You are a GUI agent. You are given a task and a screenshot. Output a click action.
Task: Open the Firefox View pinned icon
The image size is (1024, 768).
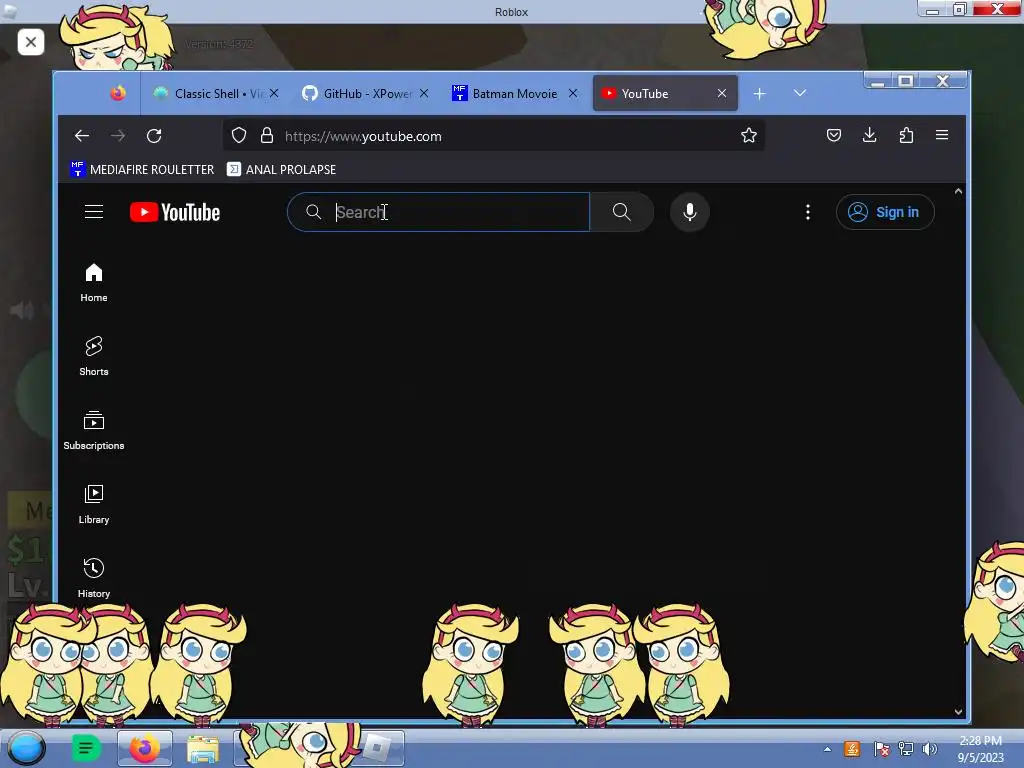[x=118, y=93]
